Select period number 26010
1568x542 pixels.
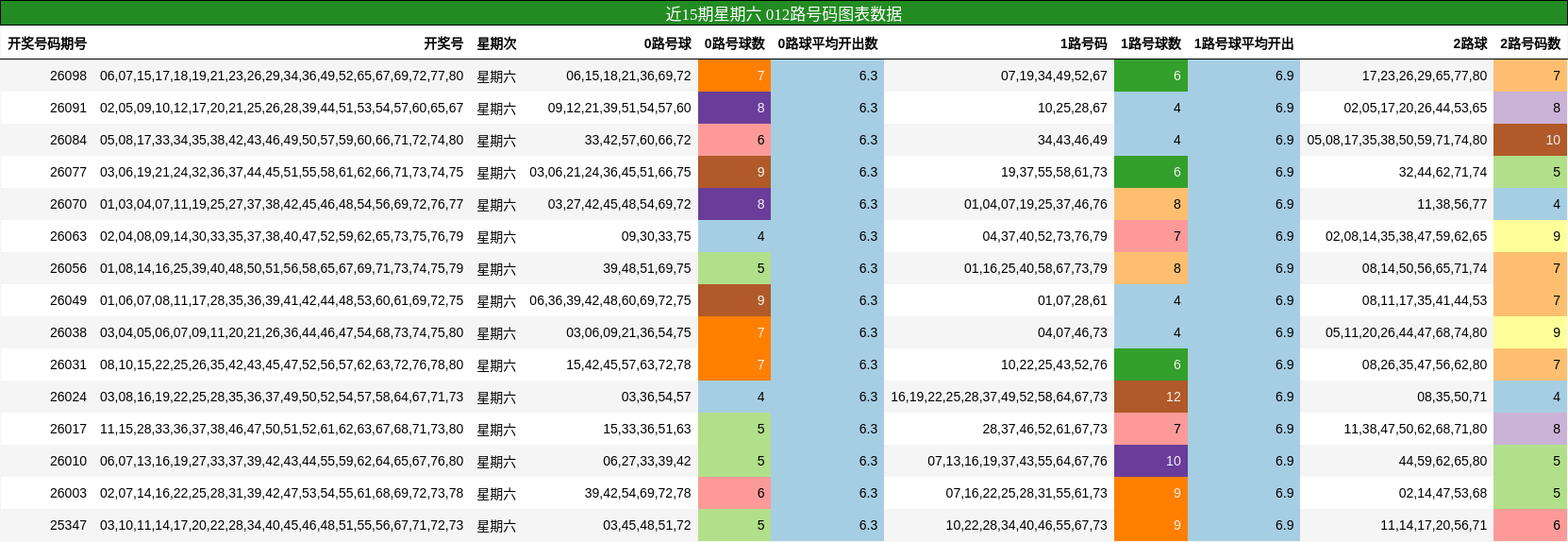(x=68, y=461)
